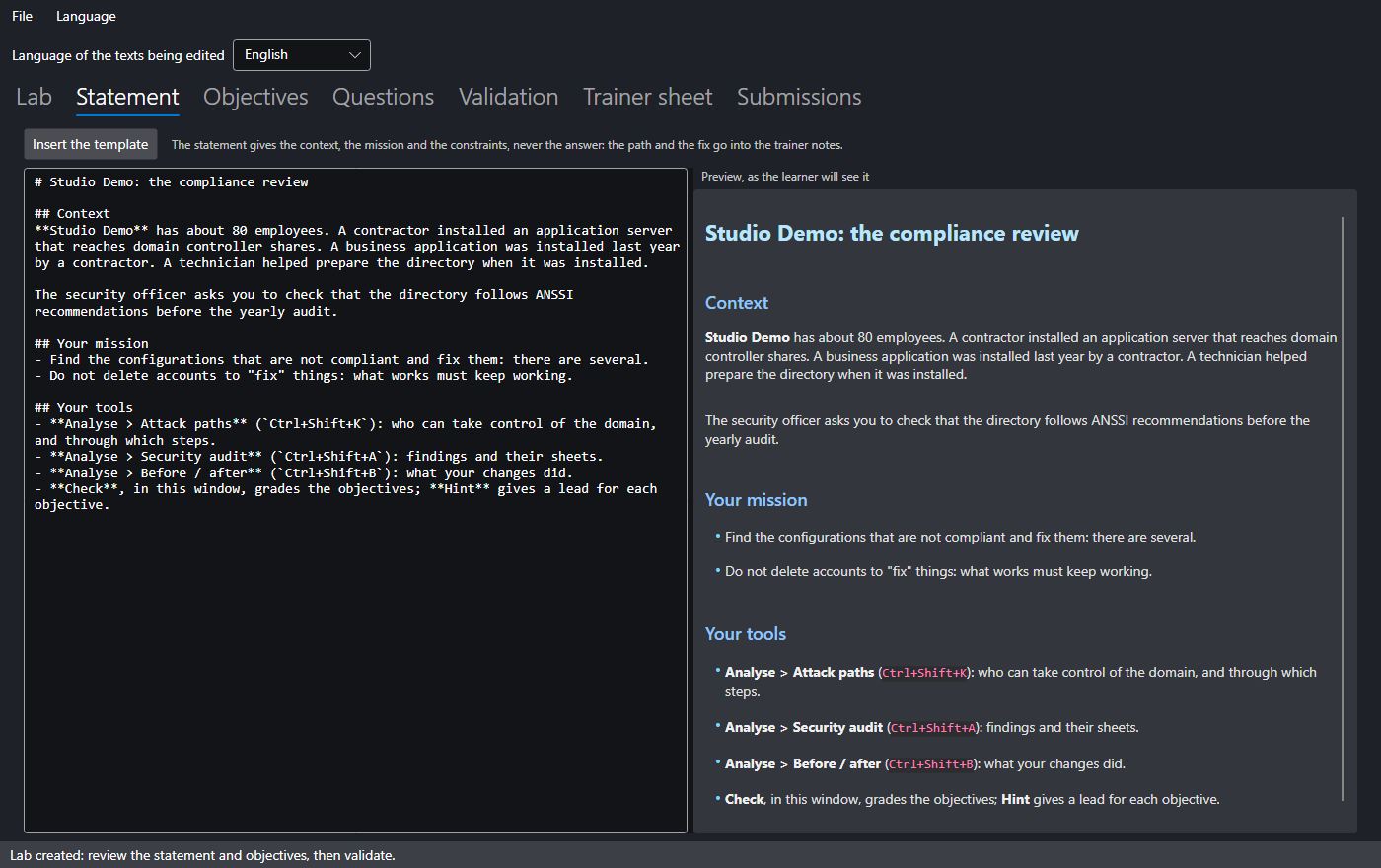The height and width of the screenshot is (868, 1381).
Task: Click the '## Your tools' line in the editor
Action: (x=84, y=407)
